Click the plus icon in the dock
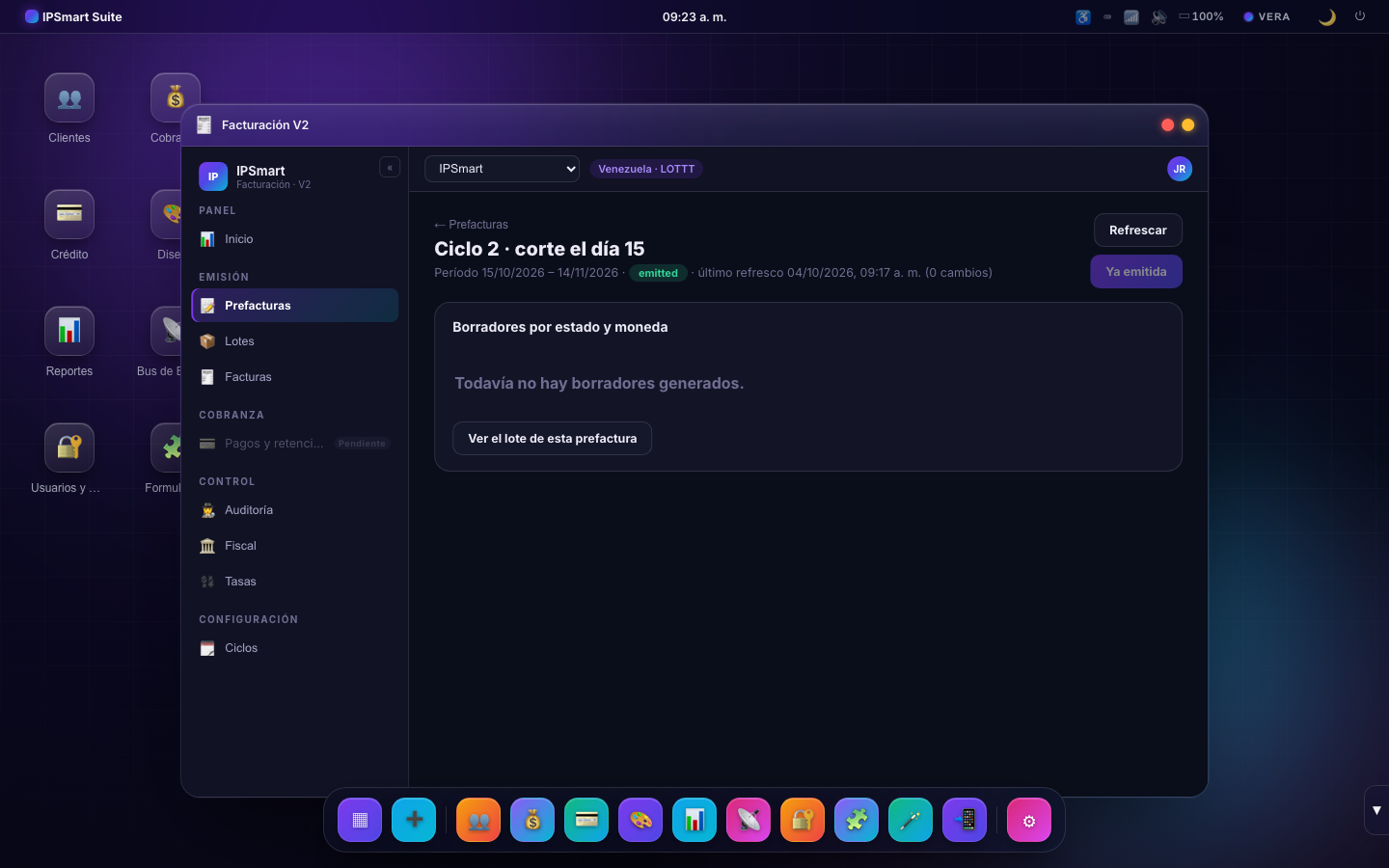Screen dimensions: 1389x868 (414, 820)
